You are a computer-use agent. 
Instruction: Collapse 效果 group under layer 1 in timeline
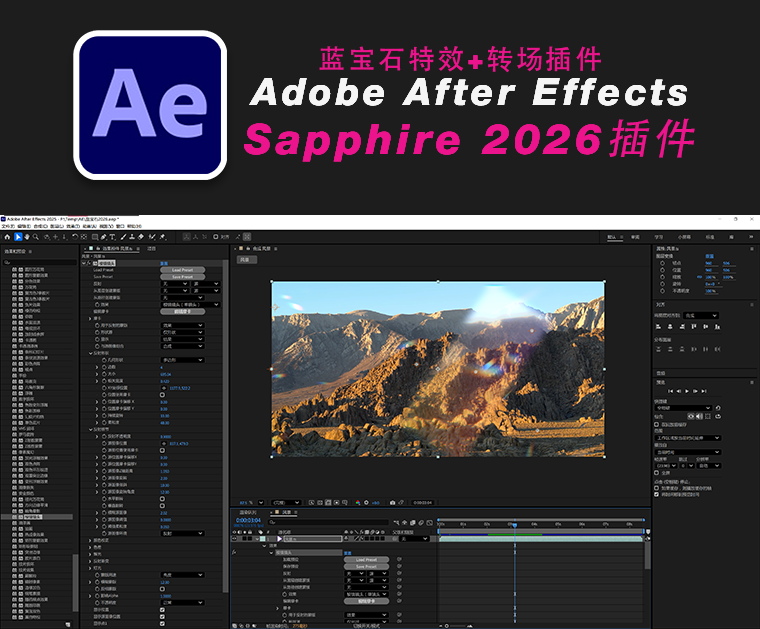point(264,546)
